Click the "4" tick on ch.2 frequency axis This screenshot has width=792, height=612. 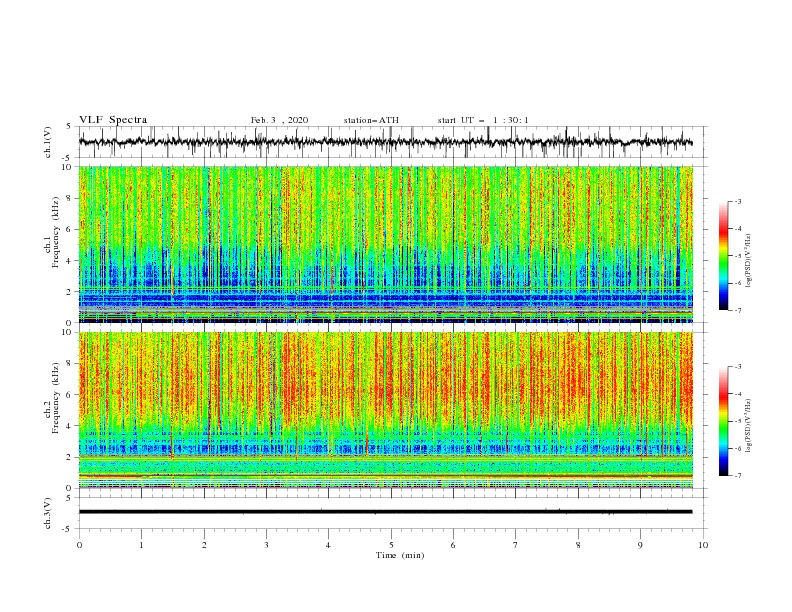[70, 426]
